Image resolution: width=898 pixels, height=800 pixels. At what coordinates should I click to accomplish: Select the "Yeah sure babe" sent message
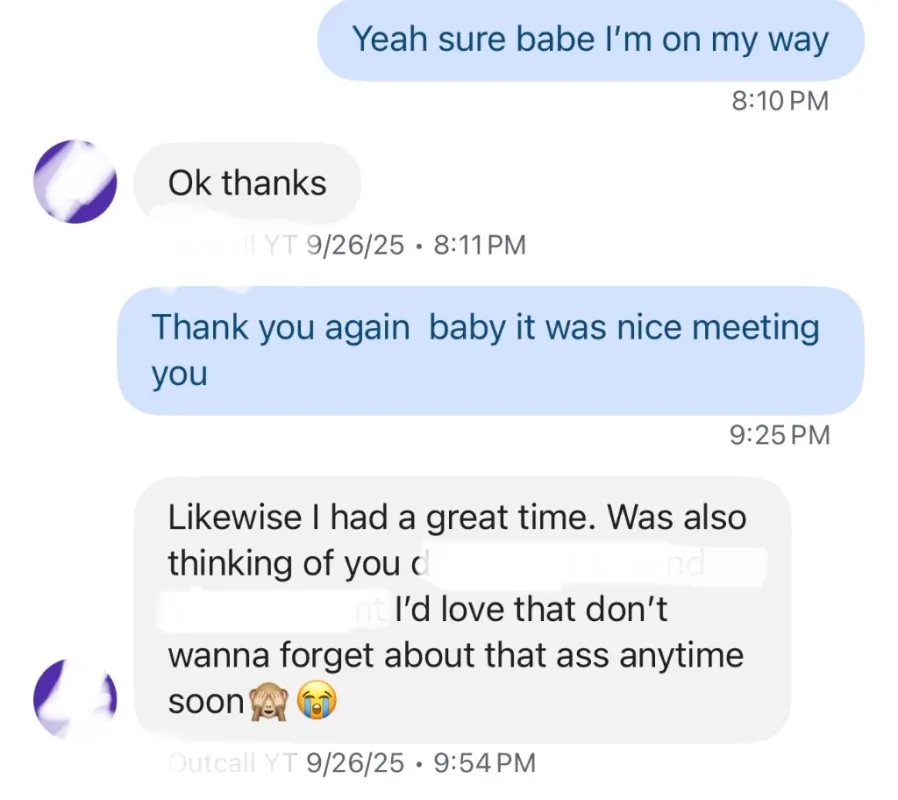[590, 41]
